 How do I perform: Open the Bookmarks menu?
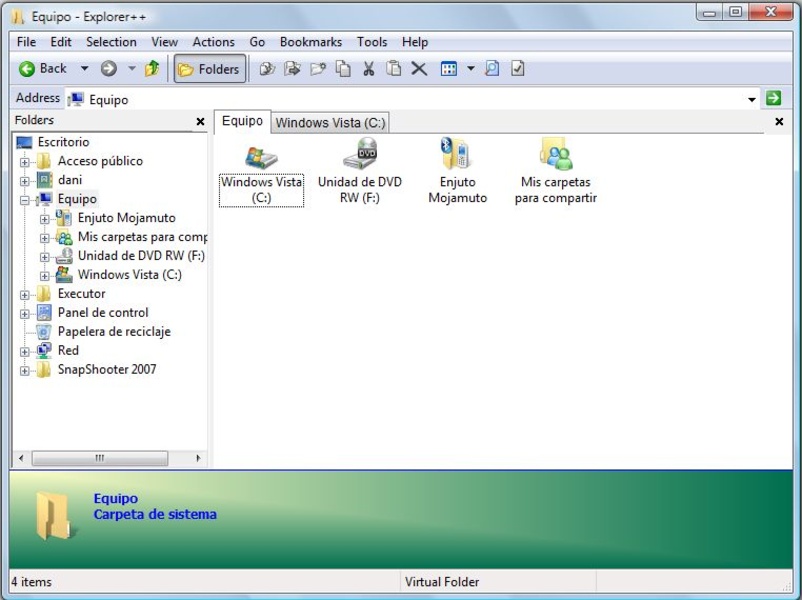pos(310,42)
